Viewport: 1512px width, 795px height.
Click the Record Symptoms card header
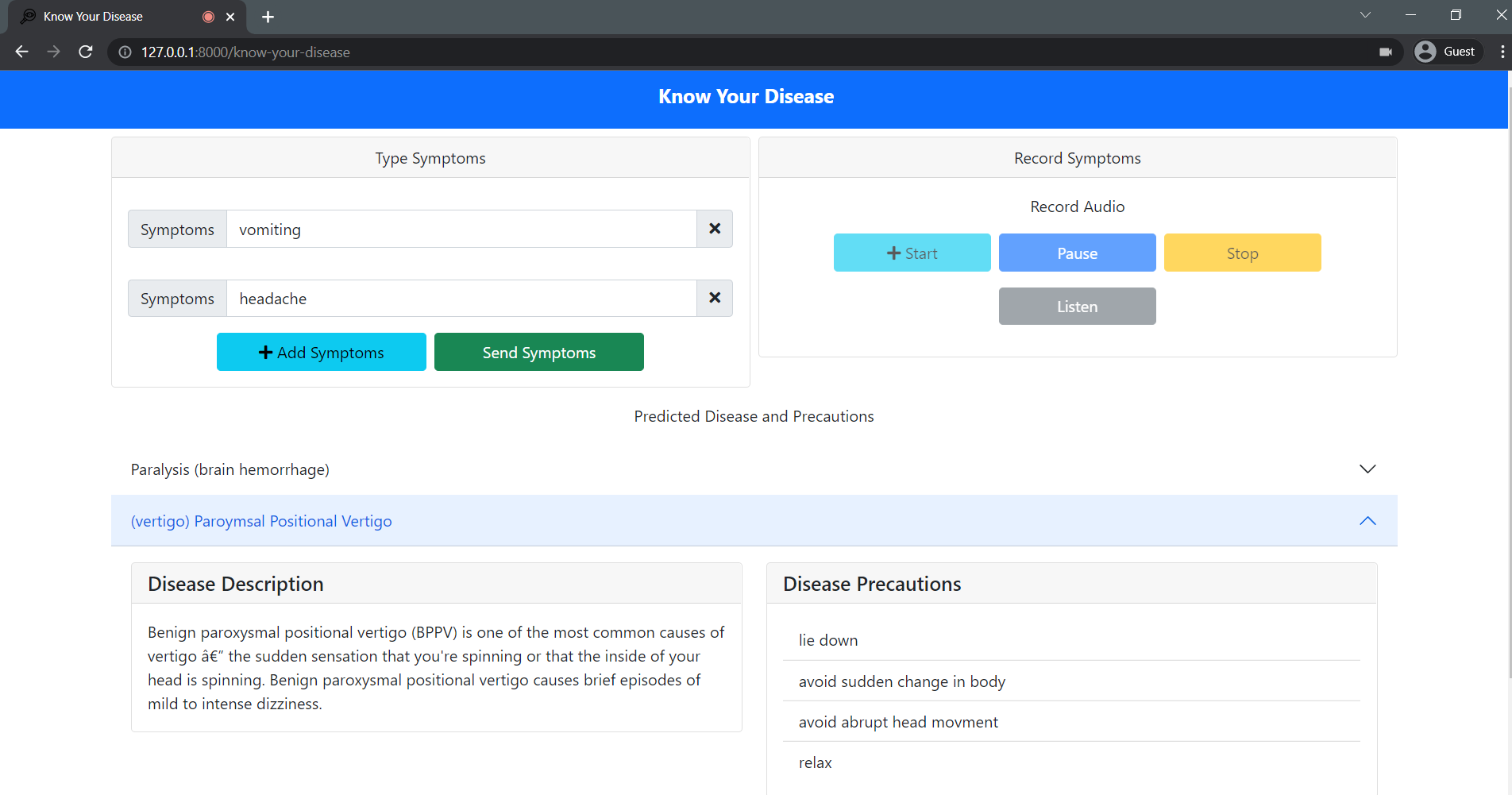click(x=1078, y=158)
